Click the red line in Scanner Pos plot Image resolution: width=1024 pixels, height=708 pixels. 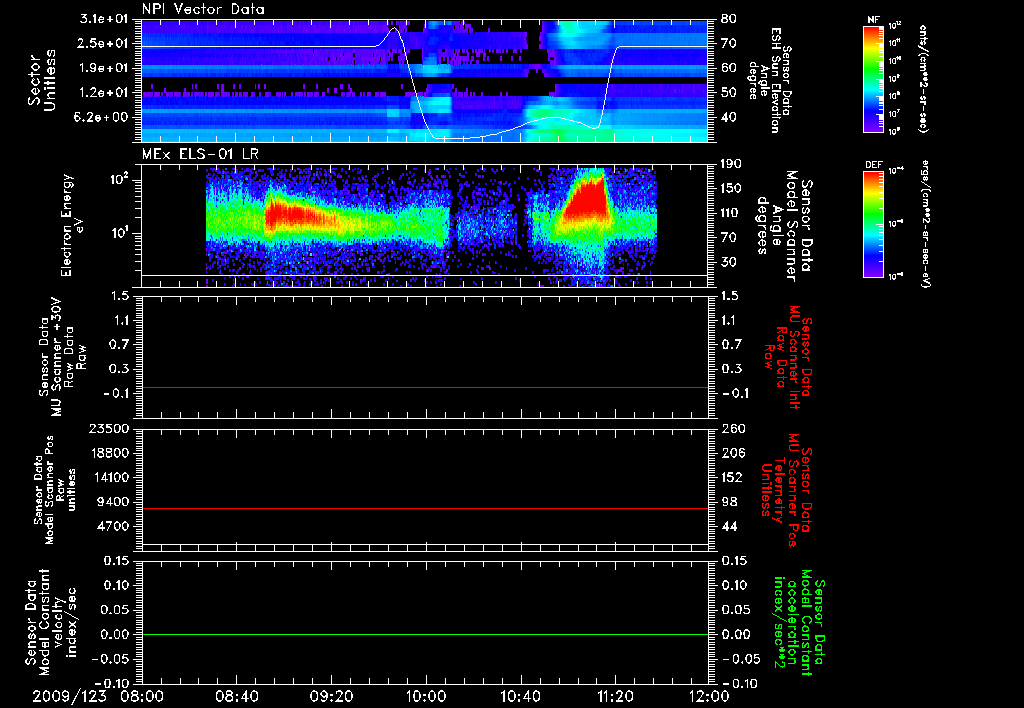tap(424, 508)
